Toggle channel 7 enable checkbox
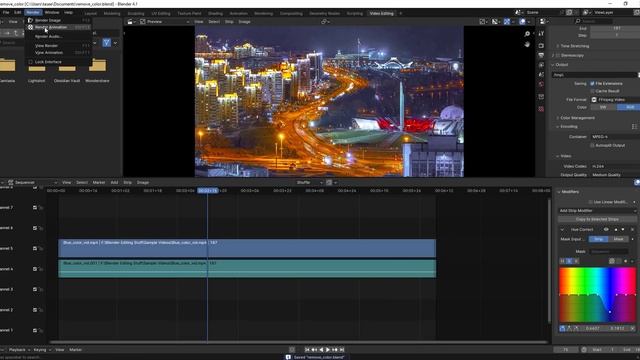This screenshot has width=640, height=360. (x=35, y=207)
